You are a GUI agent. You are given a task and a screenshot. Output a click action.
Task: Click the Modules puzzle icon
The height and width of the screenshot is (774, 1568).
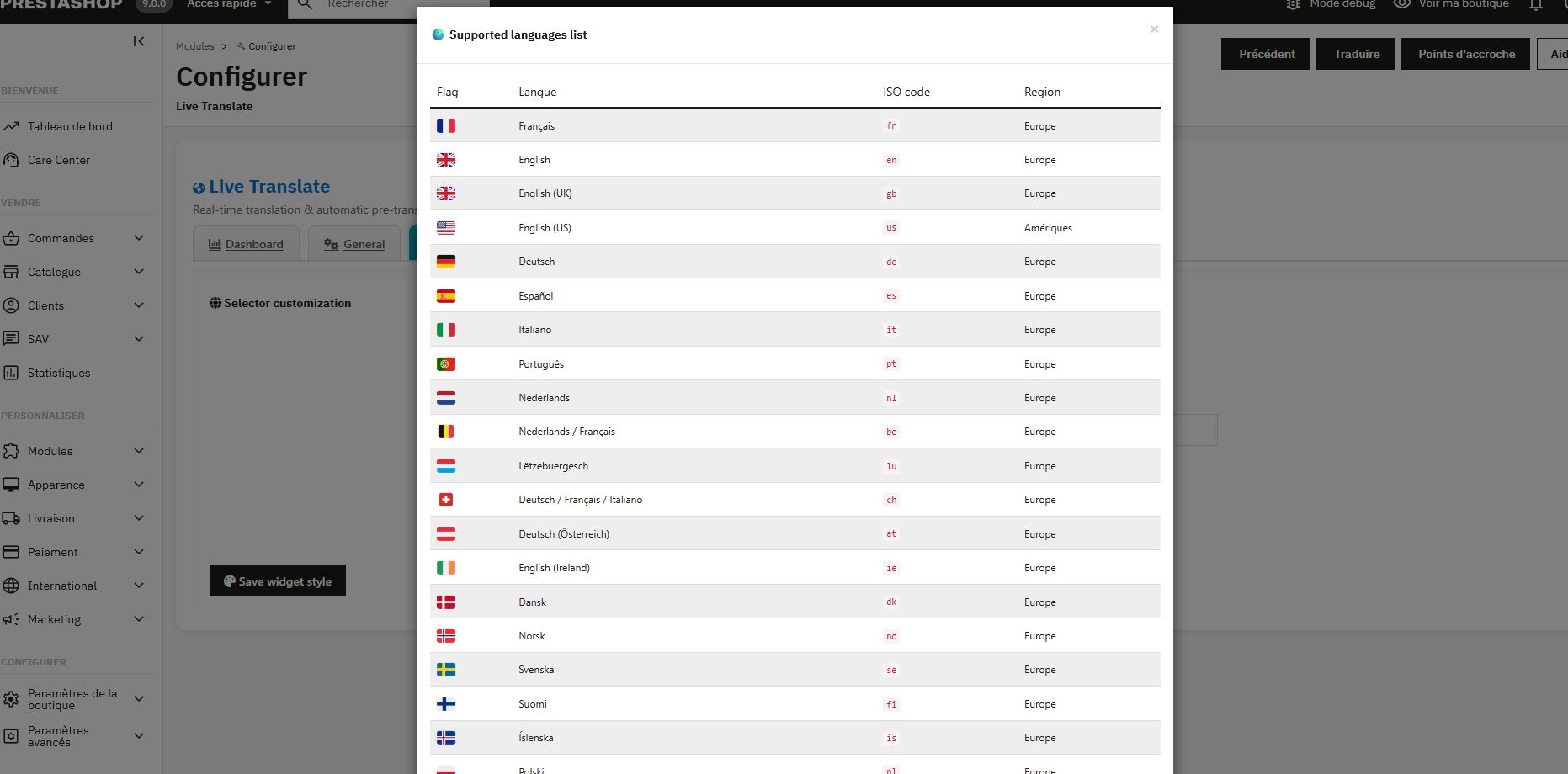[x=11, y=451]
